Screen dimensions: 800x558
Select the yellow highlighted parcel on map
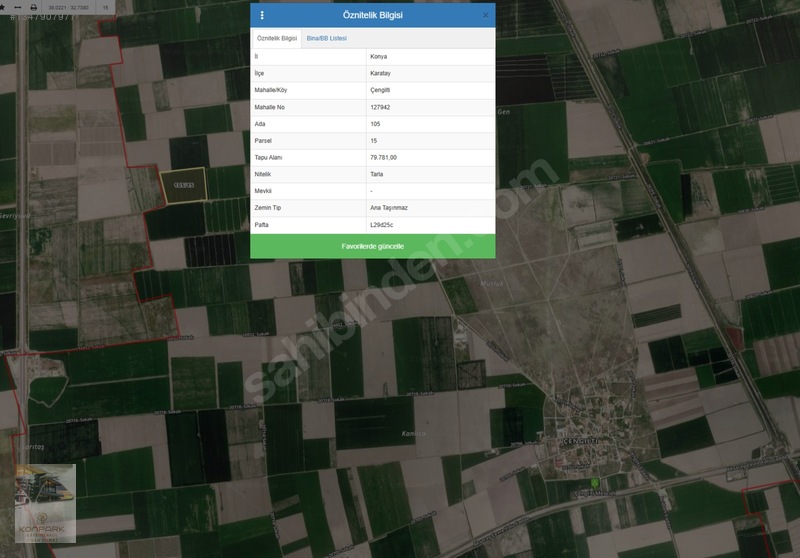[x=184, y=185]
